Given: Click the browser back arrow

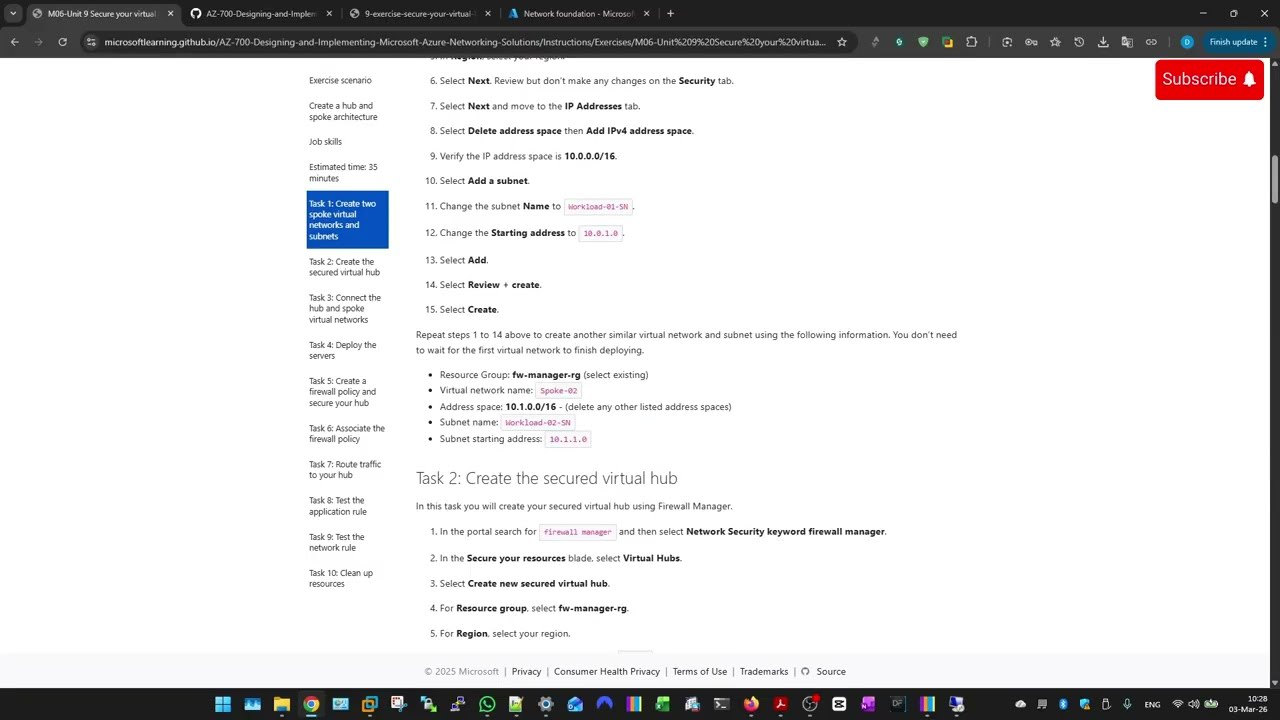Looking at the screenshot, I should 14,42.
